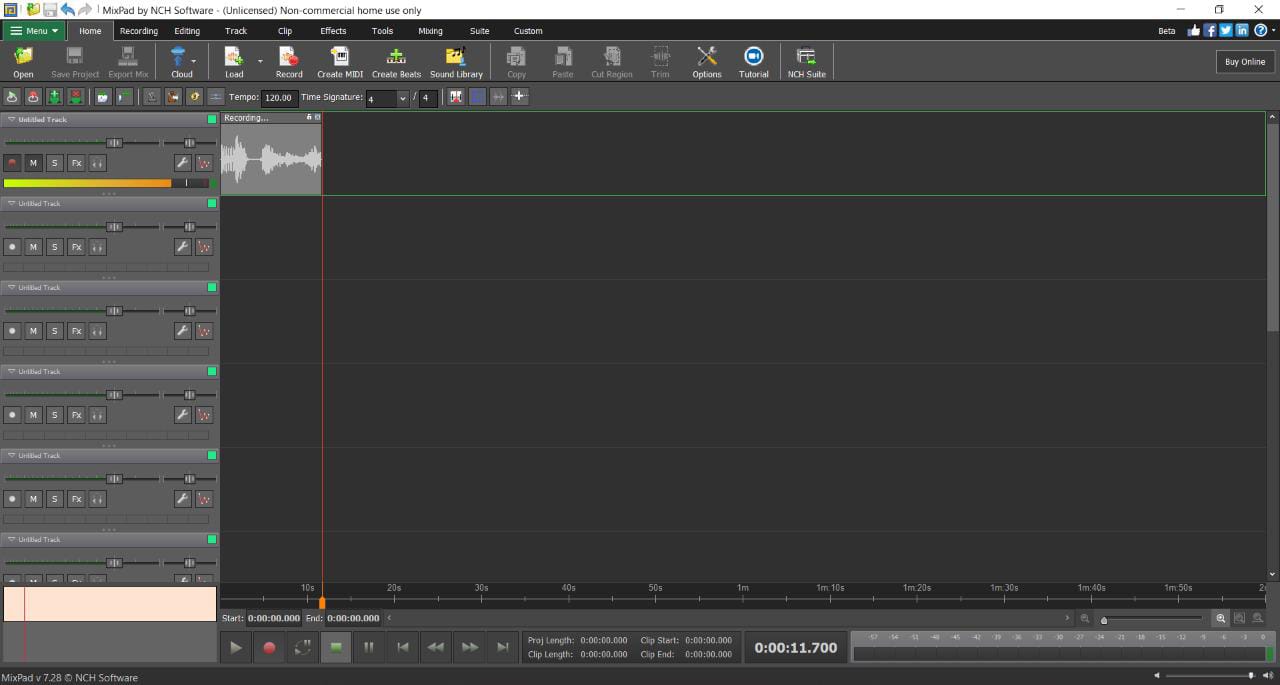Collapse the third Untitled Track triangle
This screenshot has width=1280, height=685.
(11, 287)
